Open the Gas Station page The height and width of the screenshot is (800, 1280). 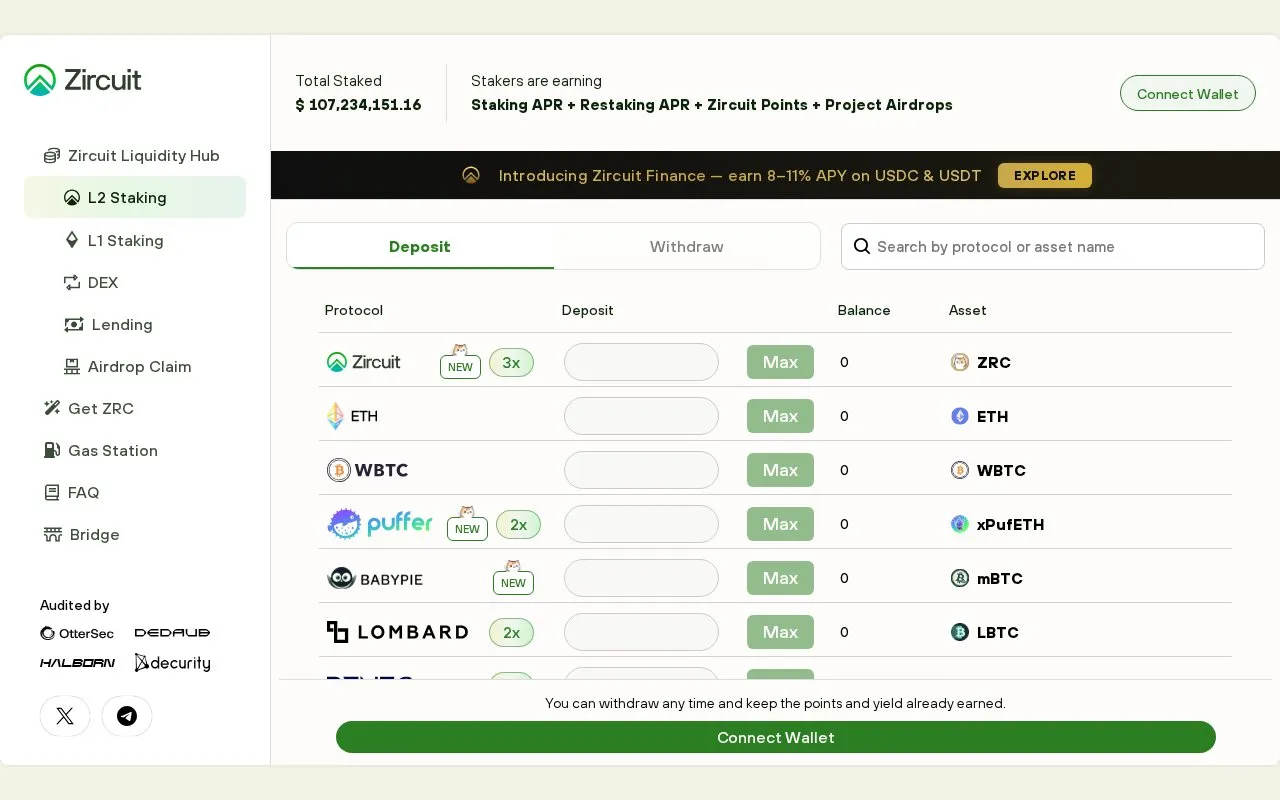[100, 450]
